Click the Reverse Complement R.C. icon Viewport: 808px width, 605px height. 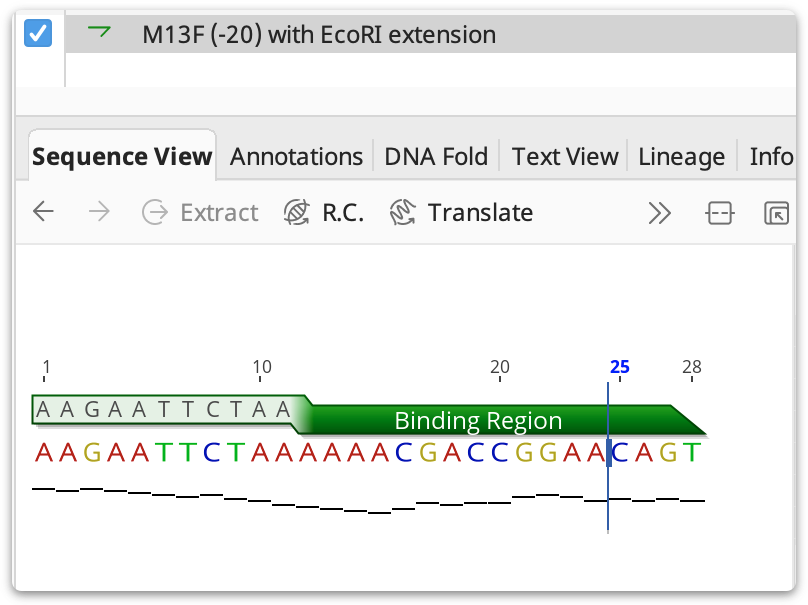[x=296, y=212]
